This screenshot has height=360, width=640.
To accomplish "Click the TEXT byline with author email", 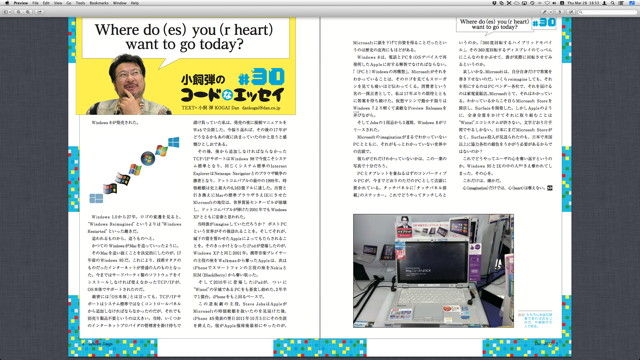I will click(x=231, y=108).
